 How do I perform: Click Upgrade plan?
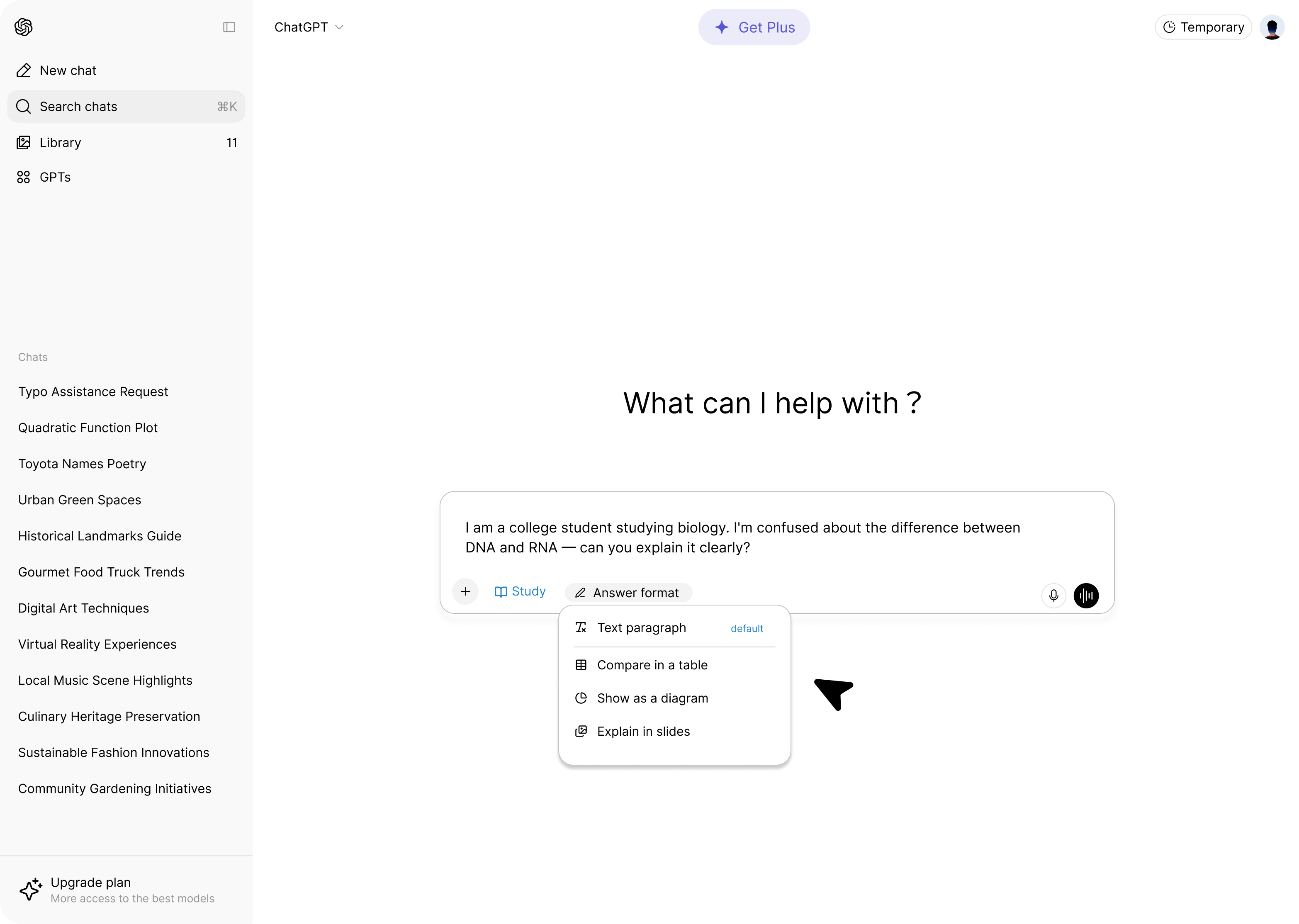[x=126, y=890]
